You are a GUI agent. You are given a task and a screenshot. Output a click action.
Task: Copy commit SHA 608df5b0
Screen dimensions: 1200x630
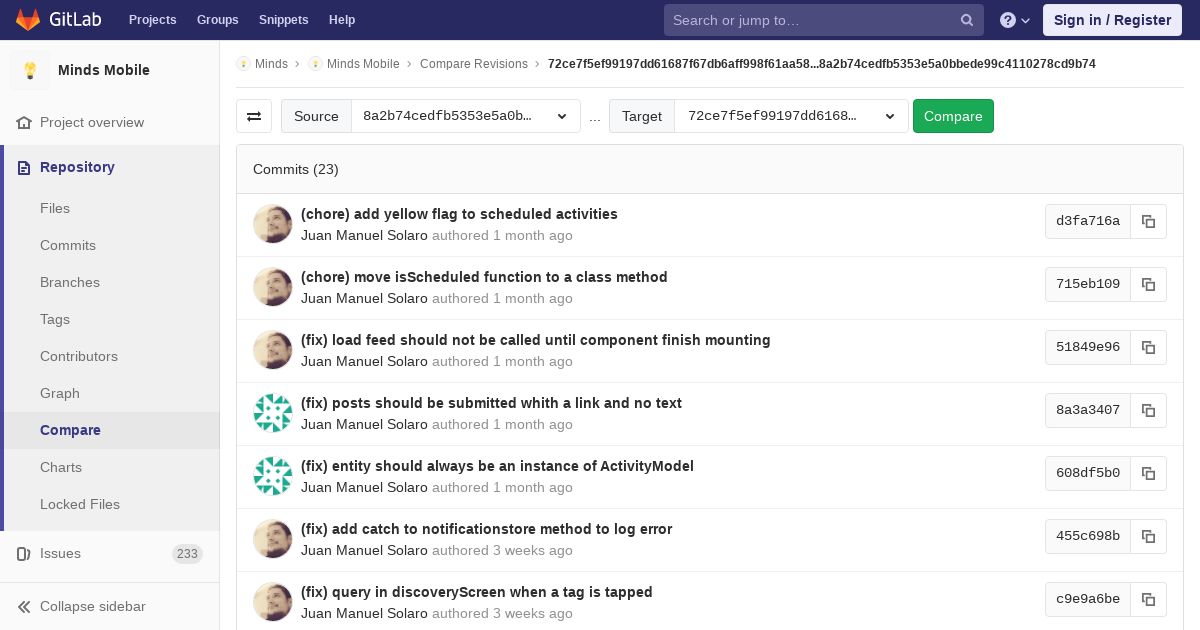tap(1148, 473)
